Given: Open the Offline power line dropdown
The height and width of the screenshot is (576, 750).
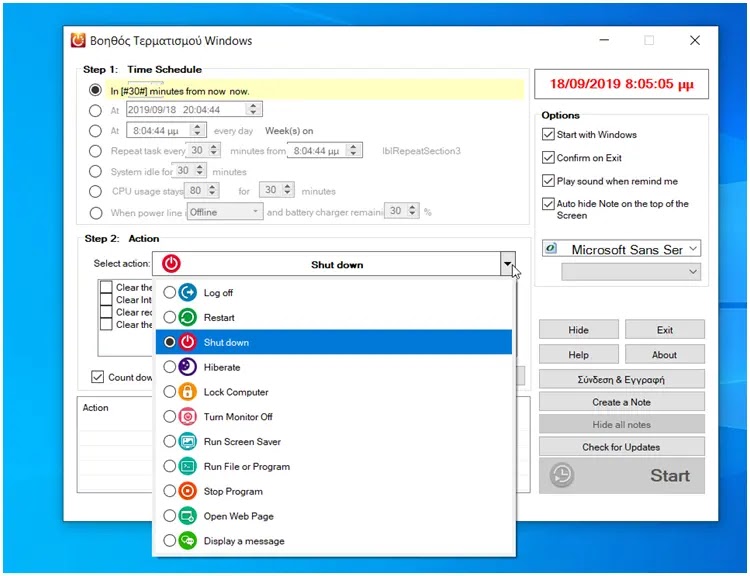Looking at the screenshot, I should tap(225, 211).
